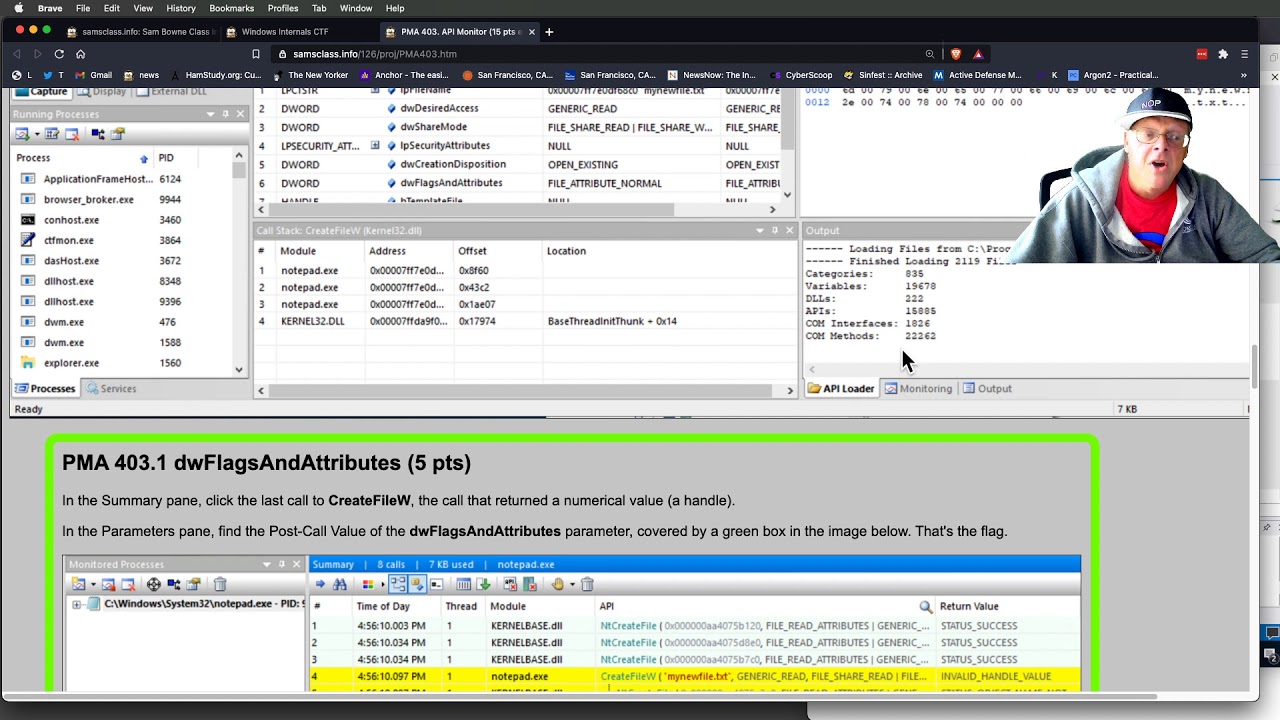The height and width of the screenshot is (720, 1280).
Task: Open Call Stack panel dropdown arrow
Action: [x=759, y=230]
